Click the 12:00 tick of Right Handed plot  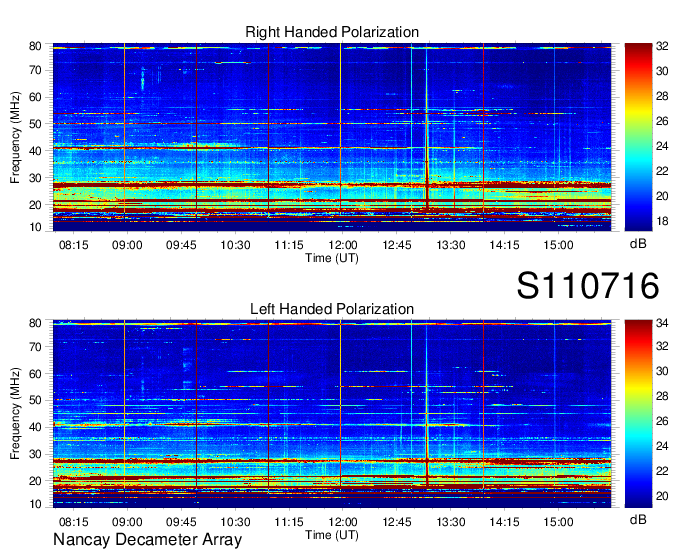click(343, 245)
